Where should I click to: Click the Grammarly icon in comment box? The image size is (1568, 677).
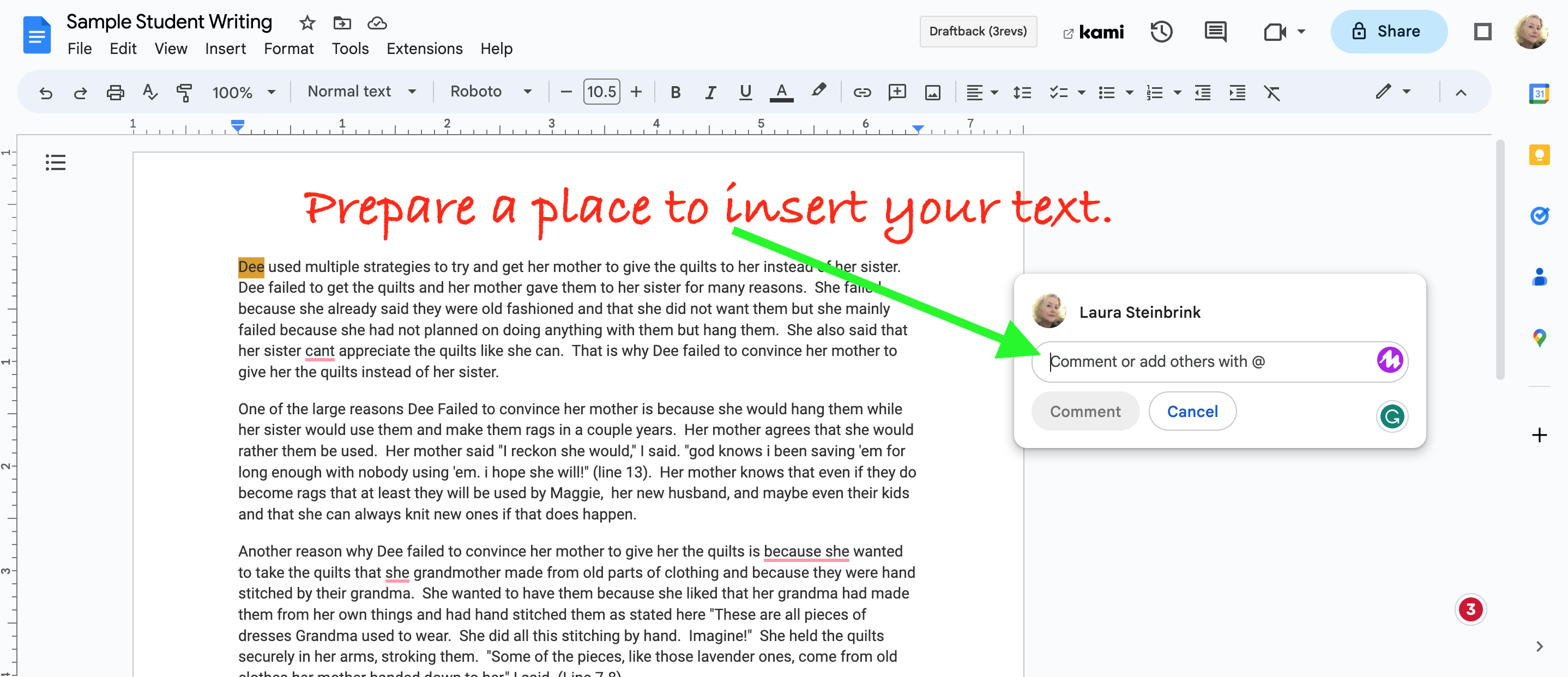1391,416
